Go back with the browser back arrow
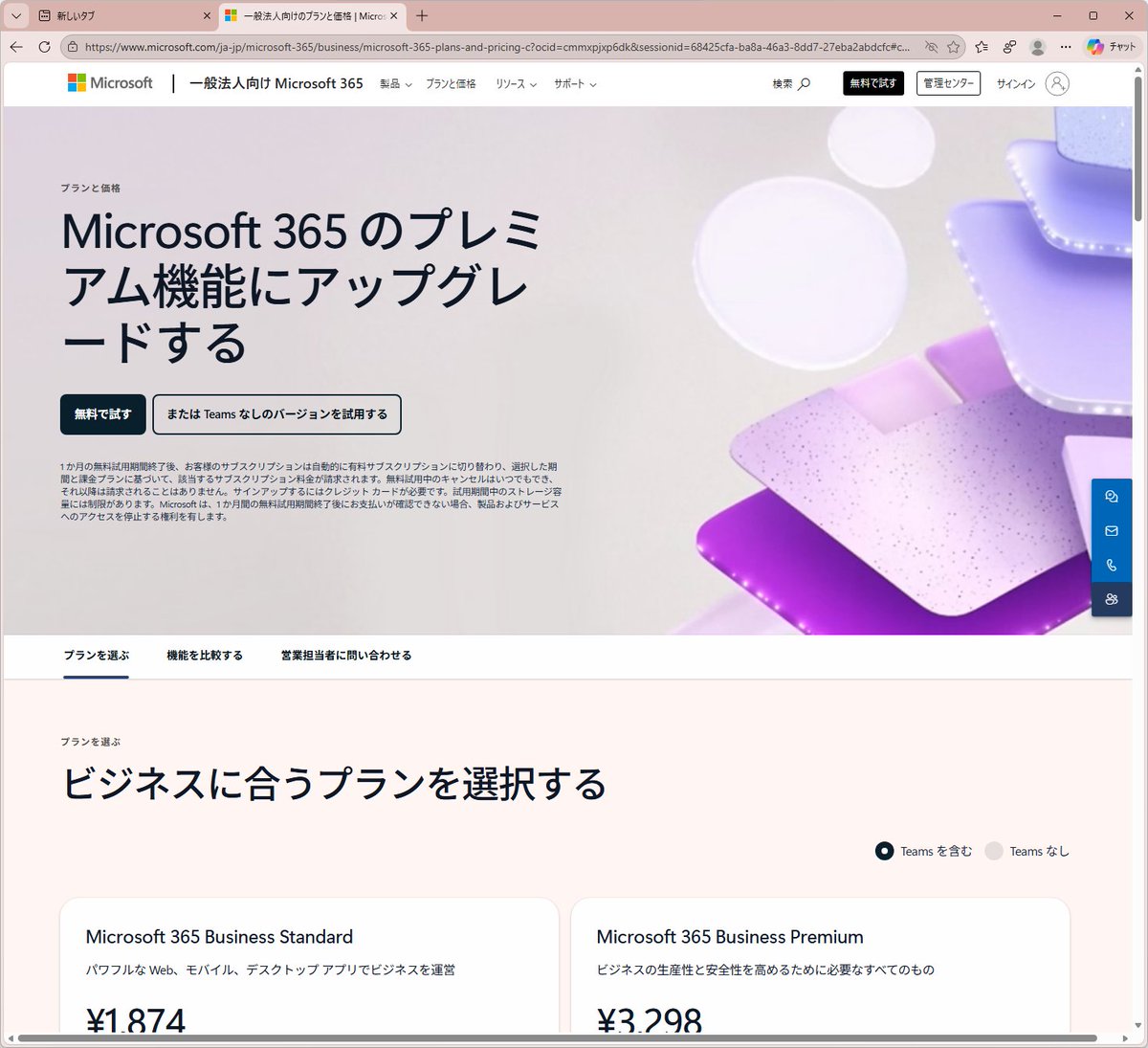Viewport: 1148px width, 1048px height. [x=16, y=47]
